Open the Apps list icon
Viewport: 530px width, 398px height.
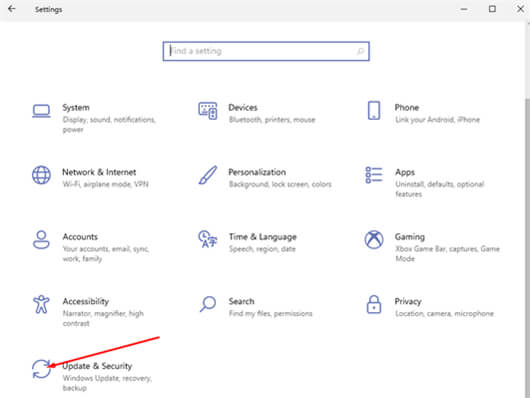(374, 175)
